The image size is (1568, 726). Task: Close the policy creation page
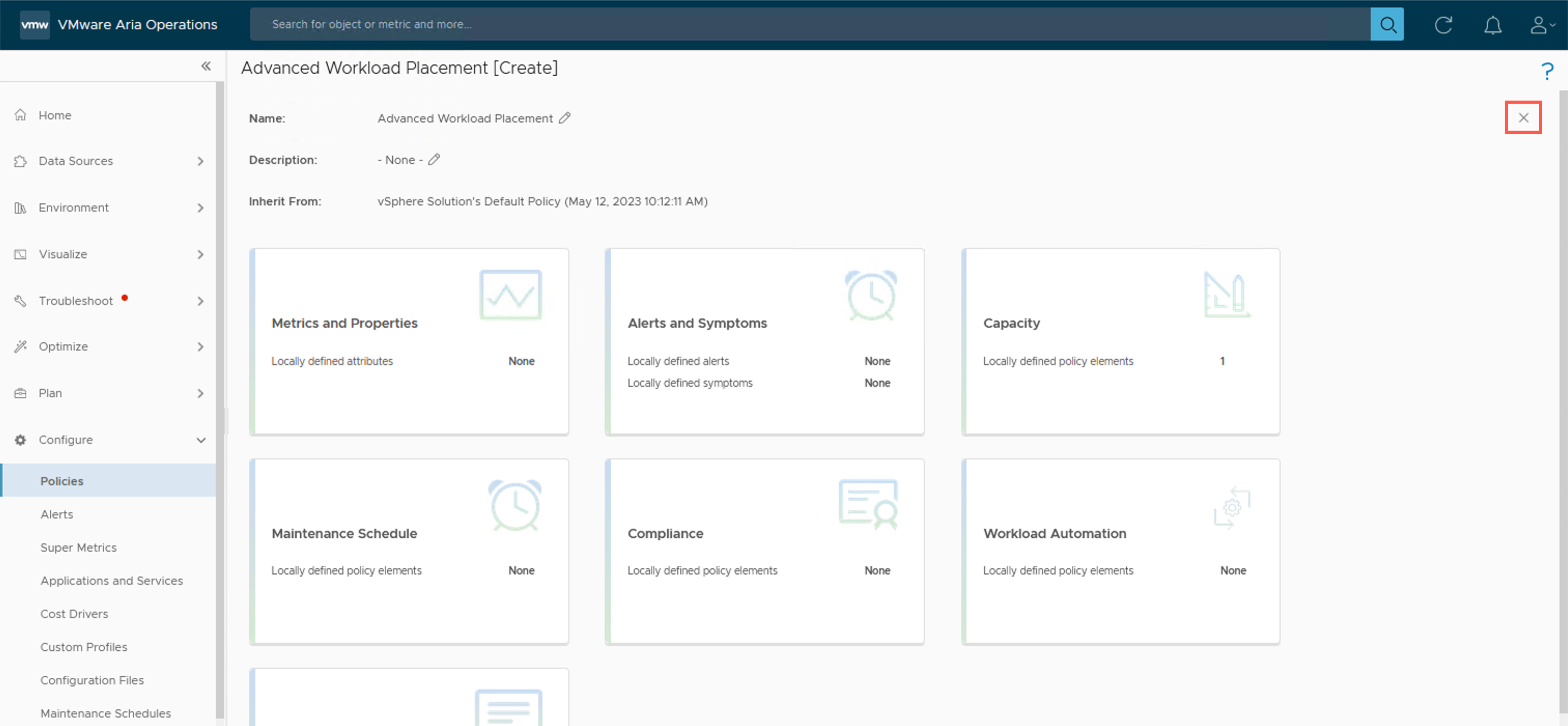1523,117
